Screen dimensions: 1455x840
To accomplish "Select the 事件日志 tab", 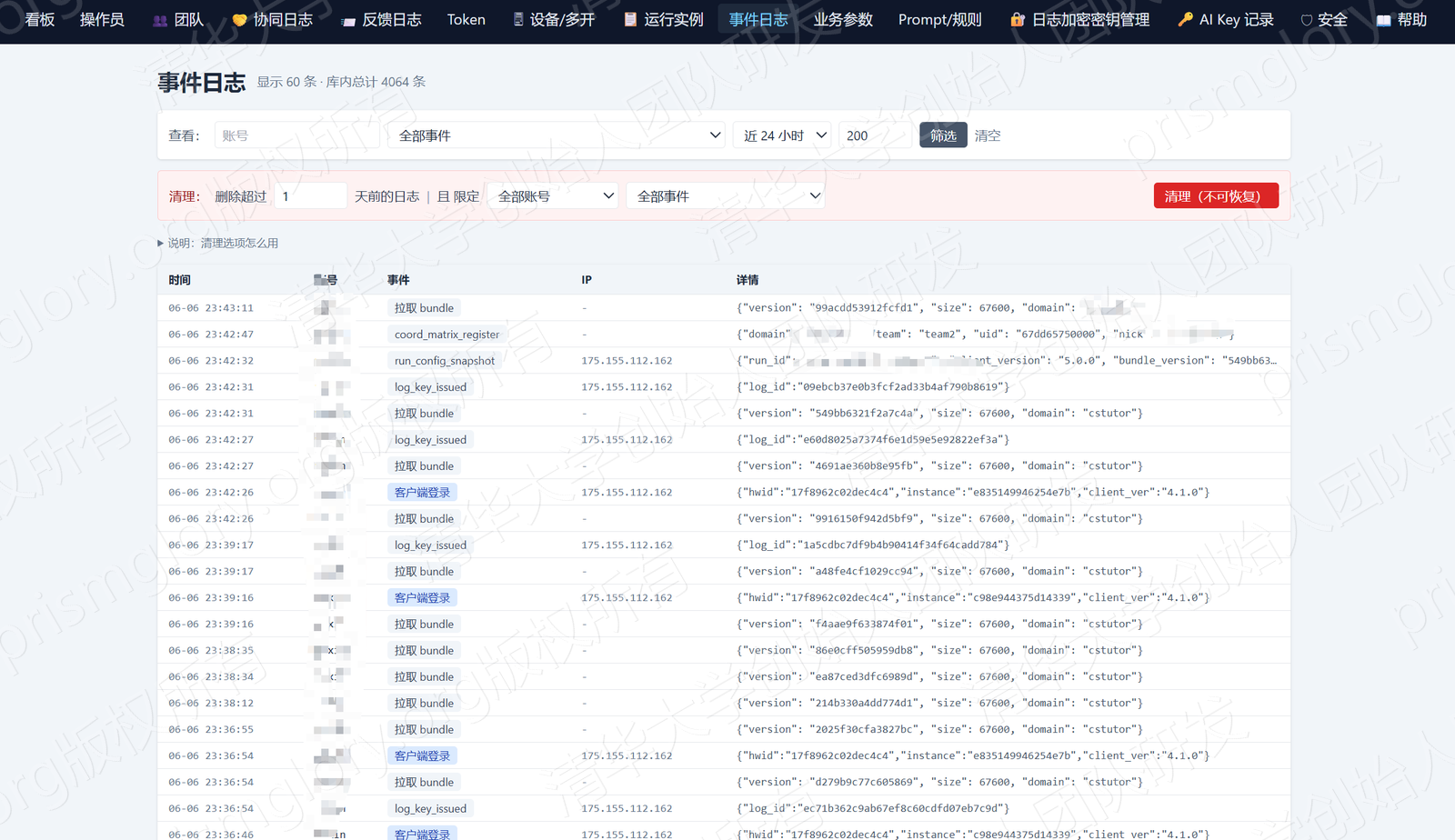I will tap(758, 19).
